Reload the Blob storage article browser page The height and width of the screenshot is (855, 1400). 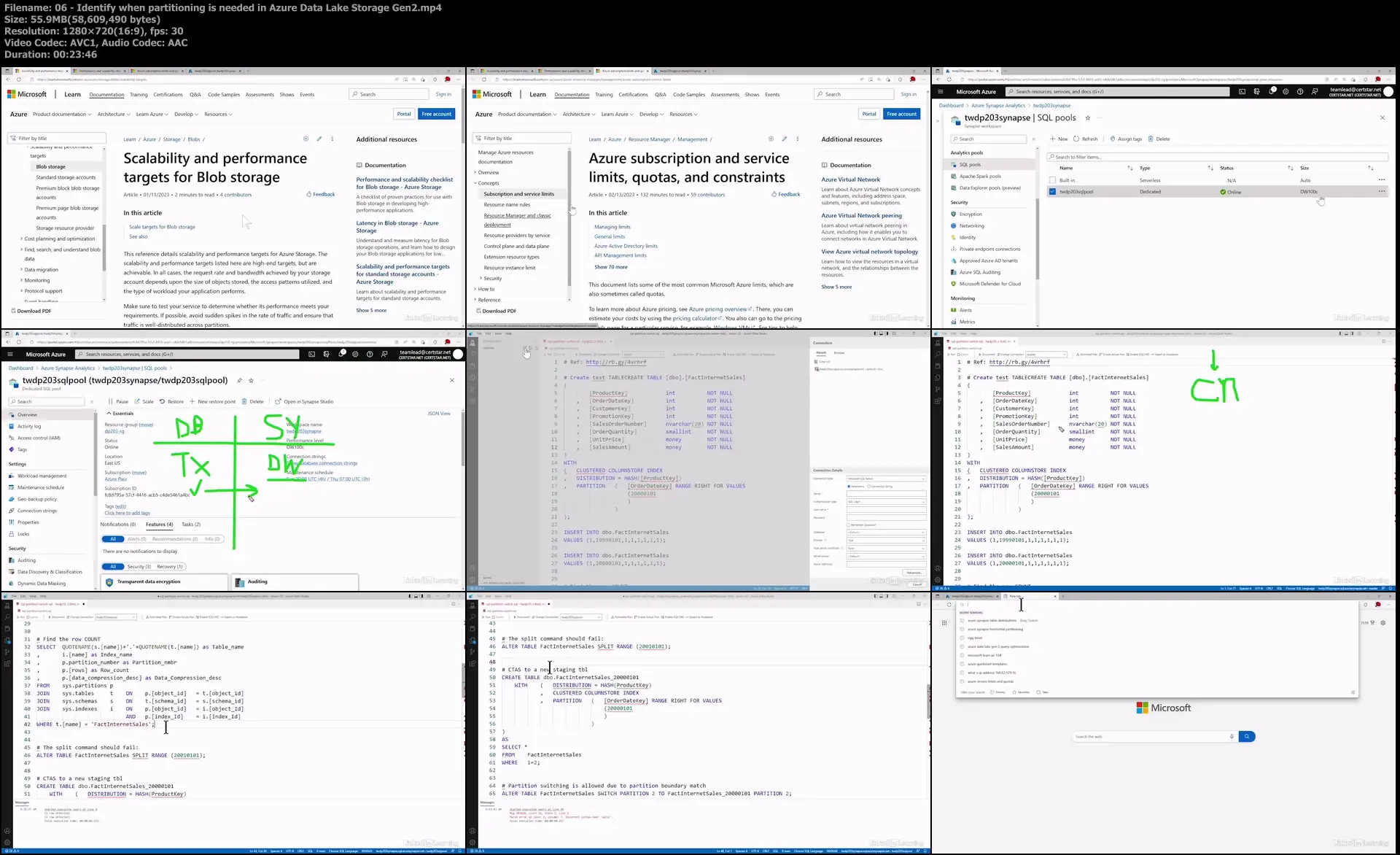coord(18,80)
